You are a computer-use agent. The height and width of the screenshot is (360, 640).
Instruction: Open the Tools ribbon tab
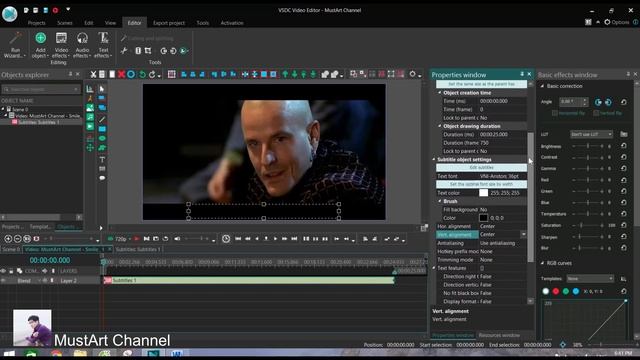pos(202,23)
